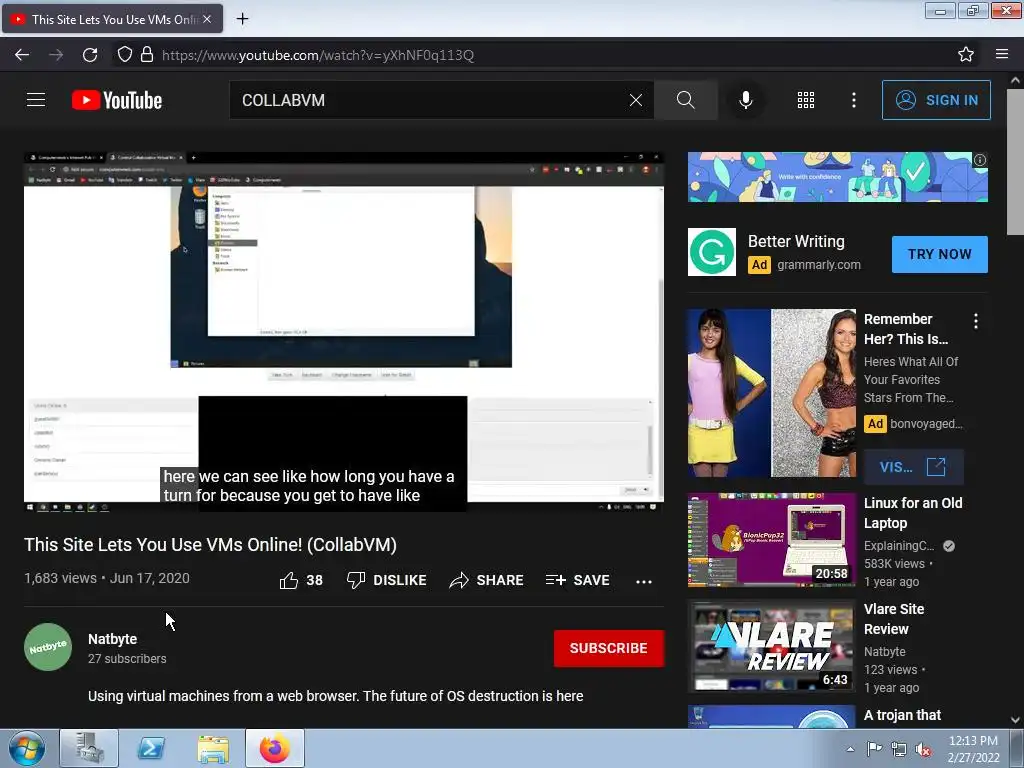
Task: Open ExplainingC... channel verified badge
Action: tap(949, 546)
